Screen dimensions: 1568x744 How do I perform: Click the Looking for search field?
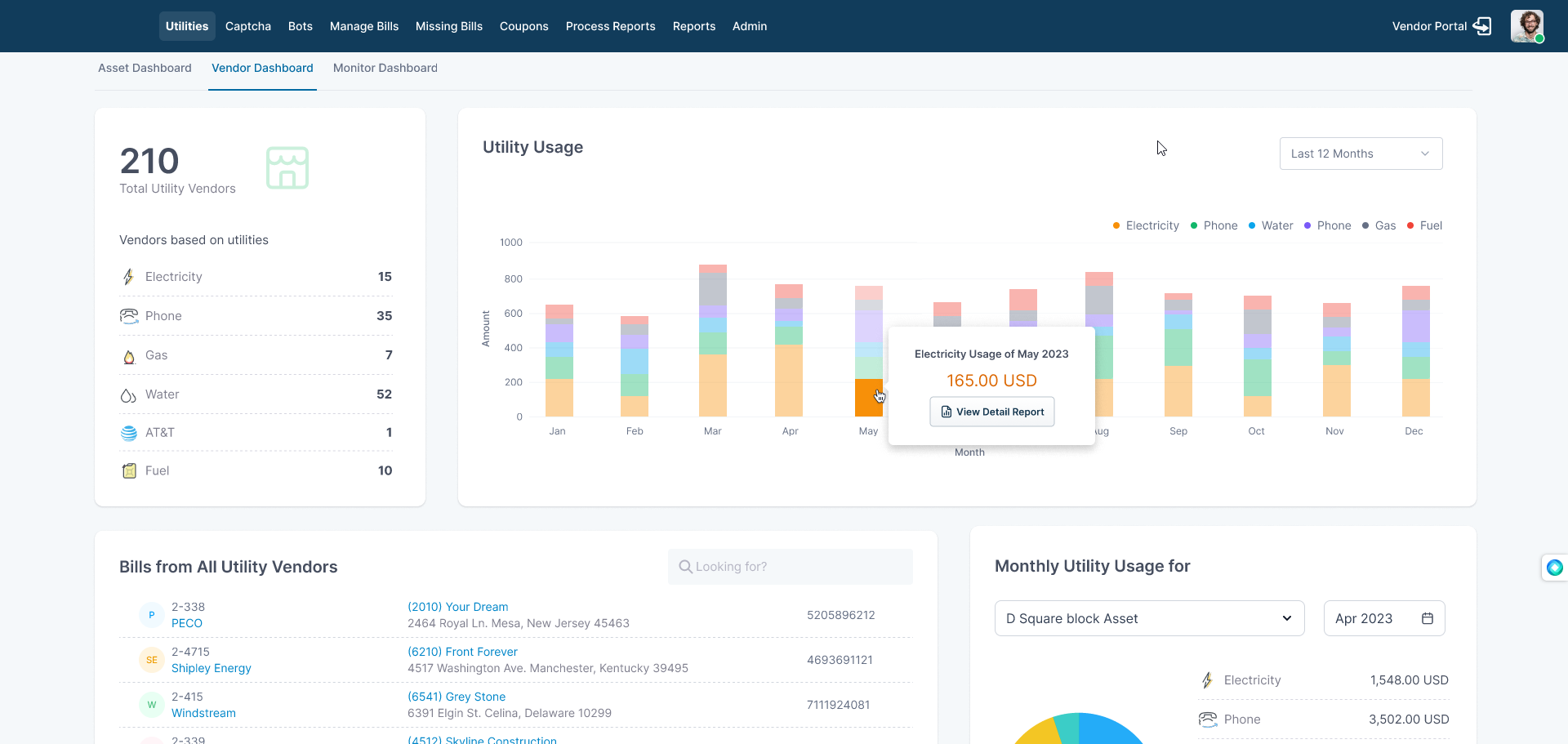click(791, 567)
